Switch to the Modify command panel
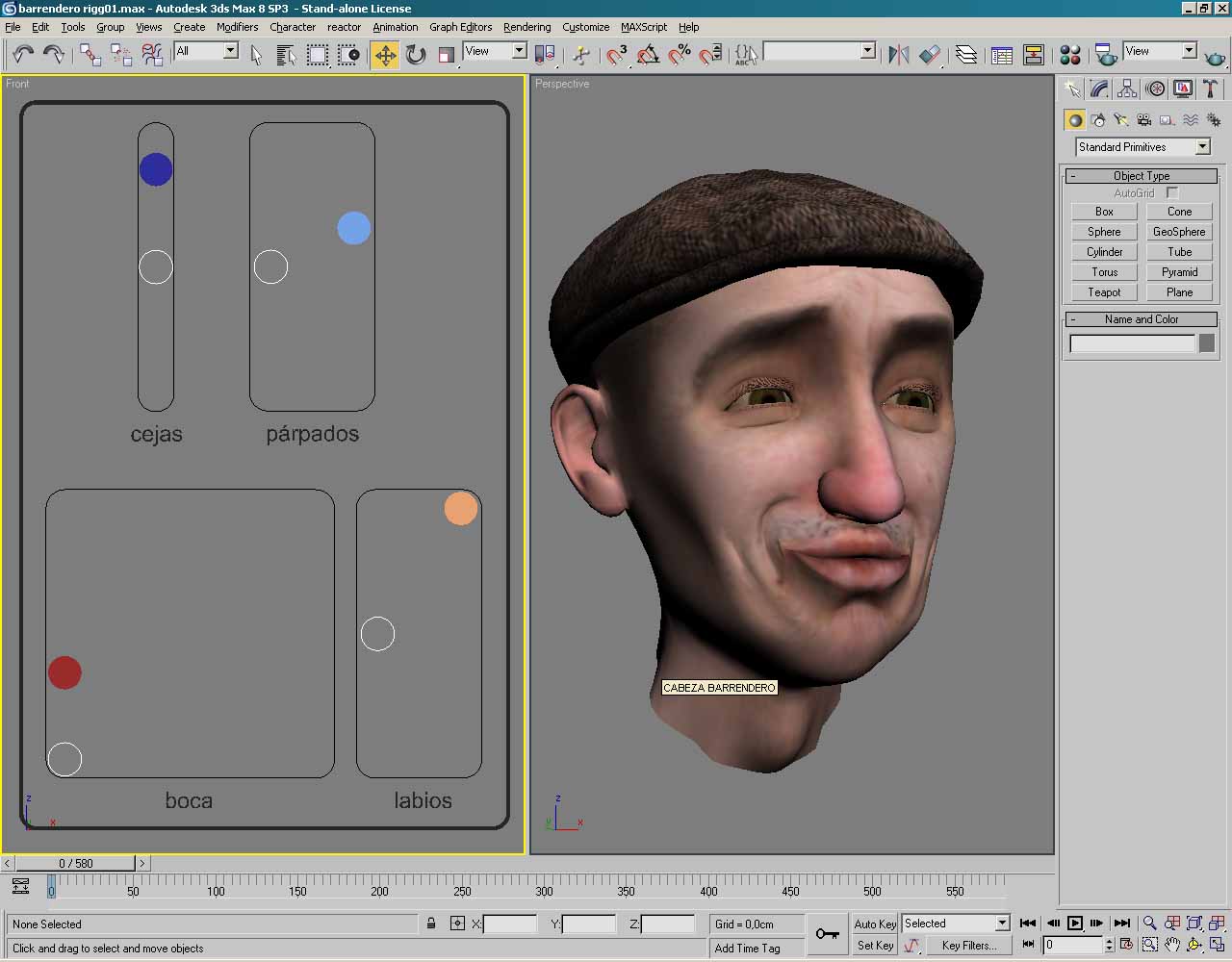 point(1099,89)
